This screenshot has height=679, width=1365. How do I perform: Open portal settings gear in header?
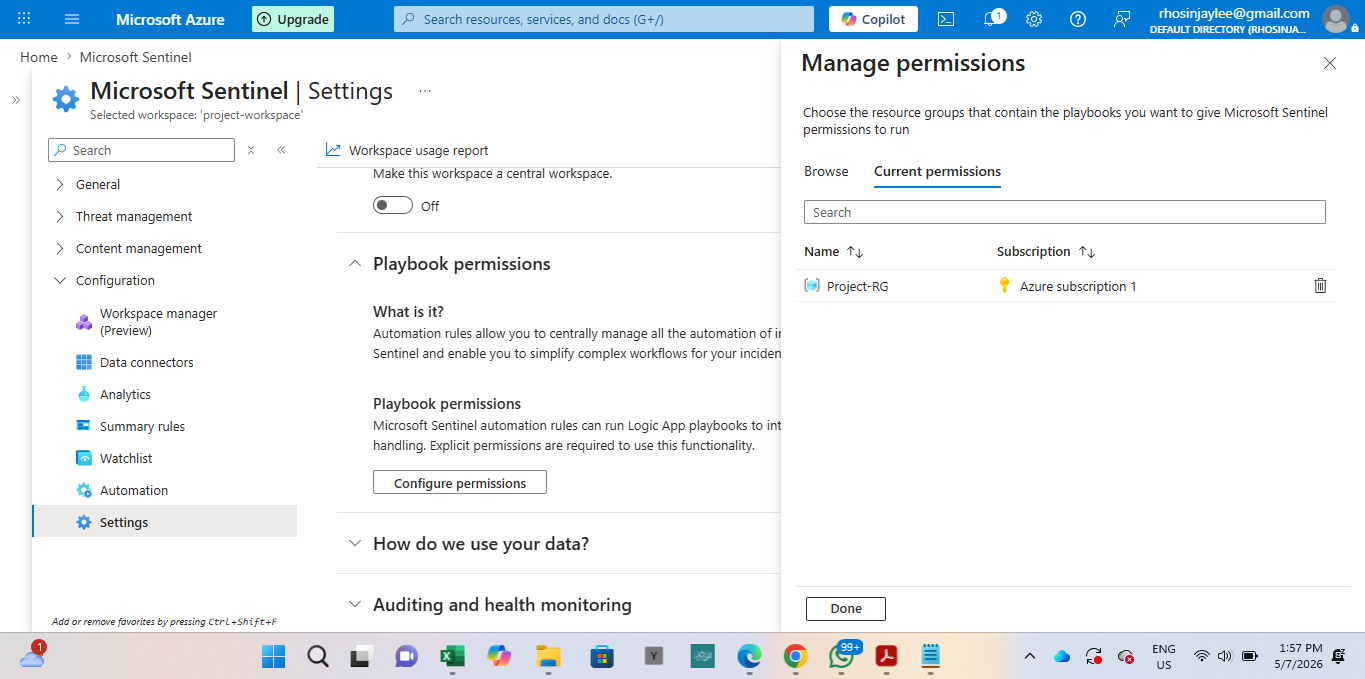coord(1034,19)
